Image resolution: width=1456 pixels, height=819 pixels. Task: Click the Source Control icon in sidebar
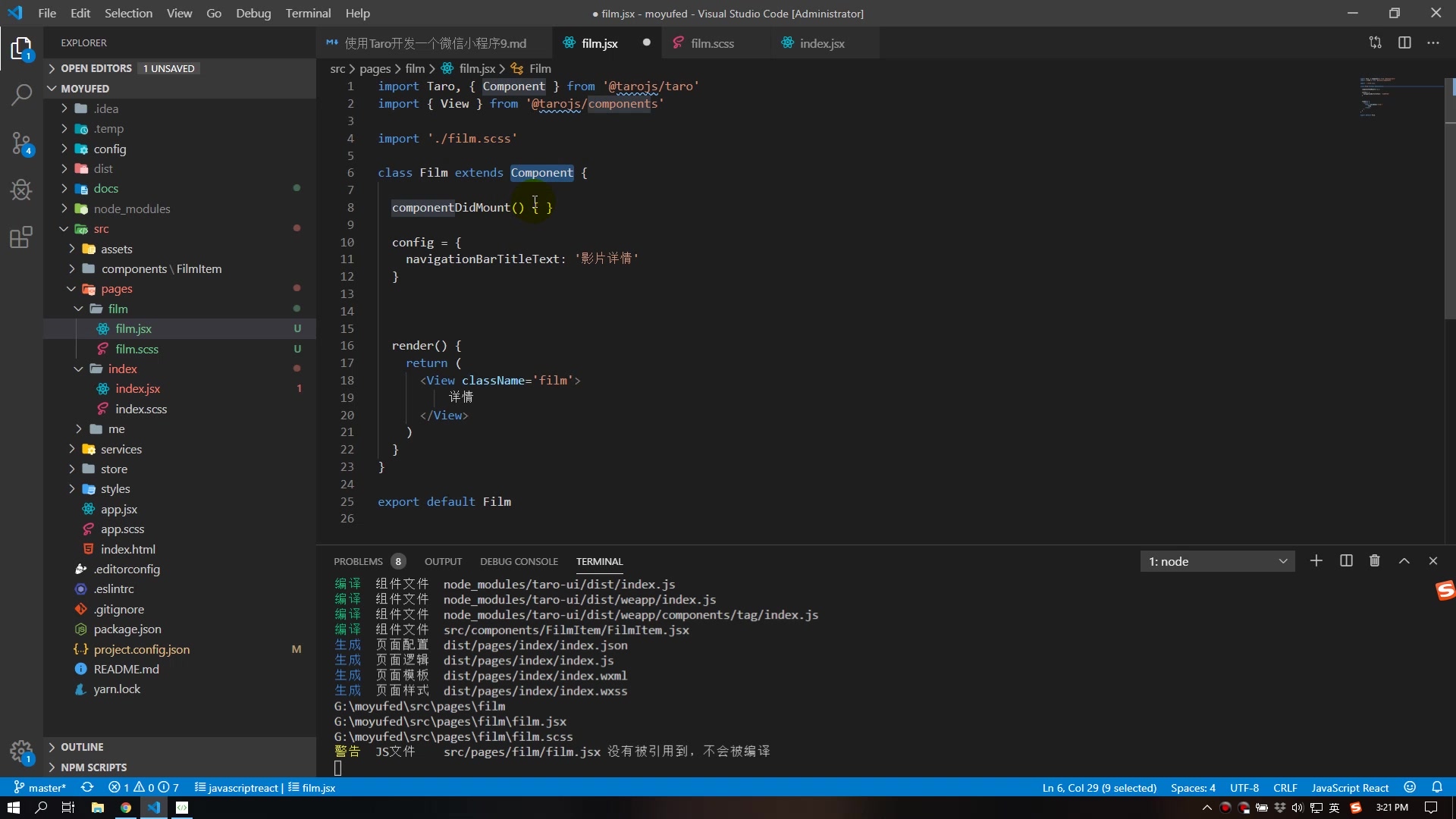pyautogui.click(x=22, y=141)
